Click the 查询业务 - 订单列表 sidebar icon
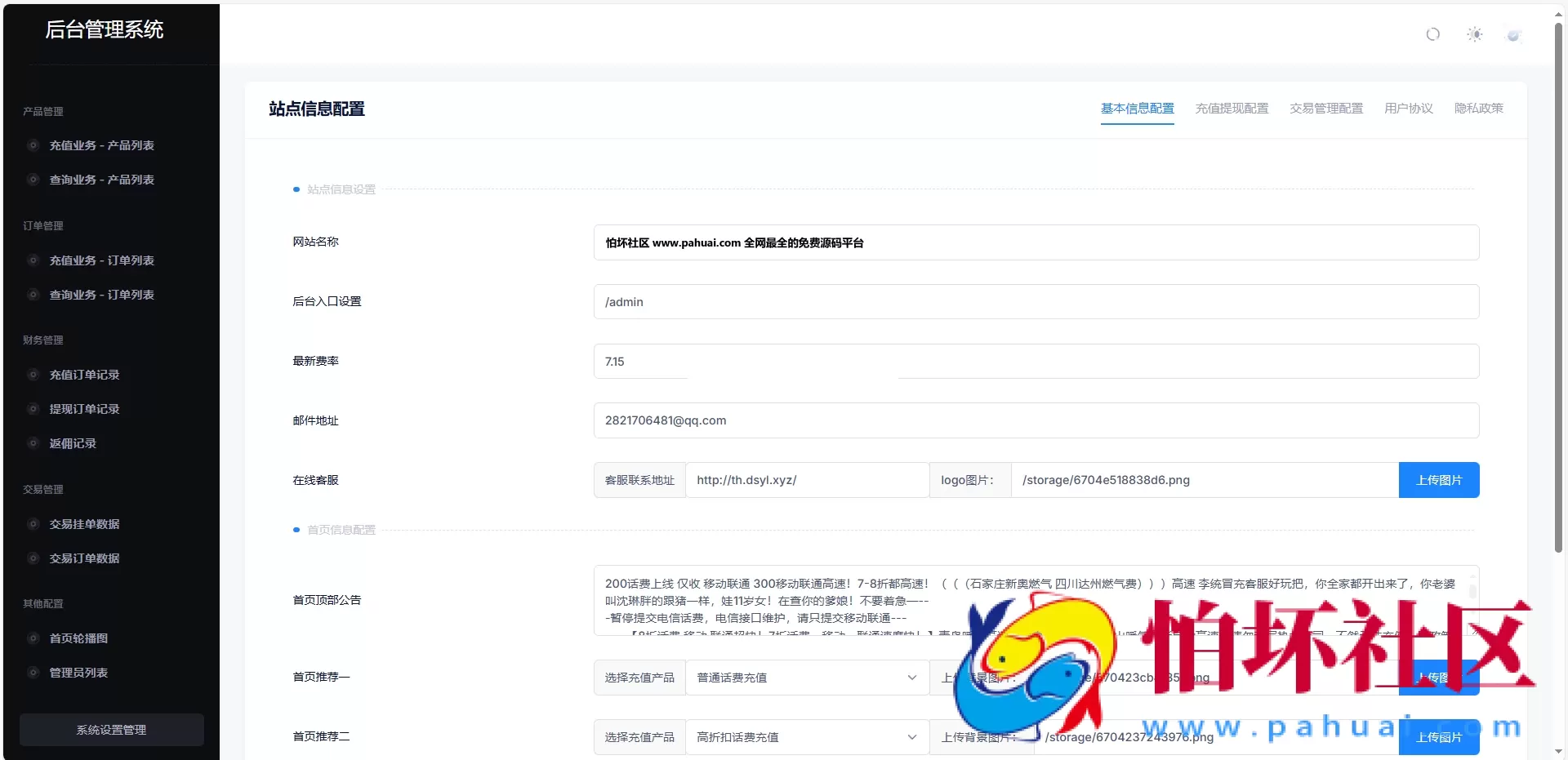Screen dimensions: 1568x760 coord(33,295)
